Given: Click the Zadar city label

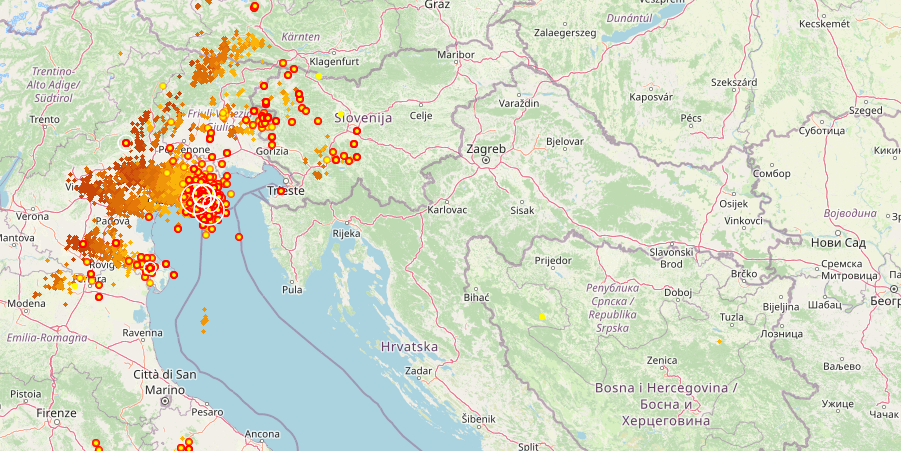Looking at the screenshot, I should click(418, 371).
